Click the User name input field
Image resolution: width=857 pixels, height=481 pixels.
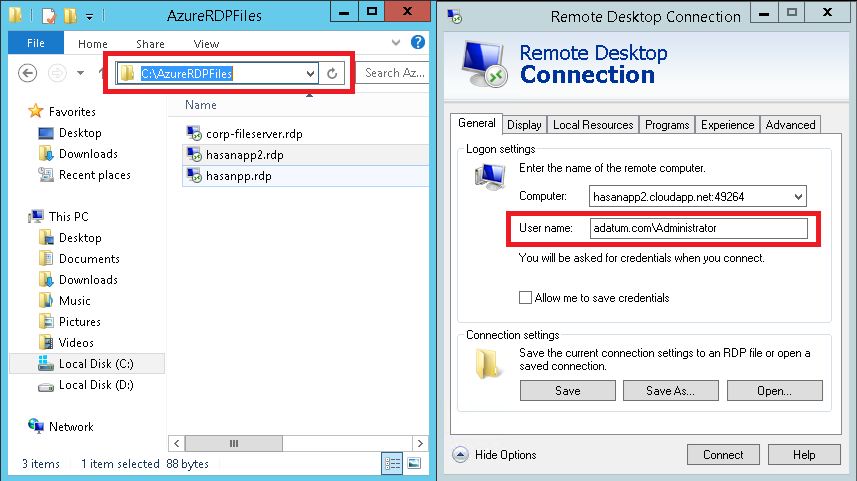pos(698,228)
